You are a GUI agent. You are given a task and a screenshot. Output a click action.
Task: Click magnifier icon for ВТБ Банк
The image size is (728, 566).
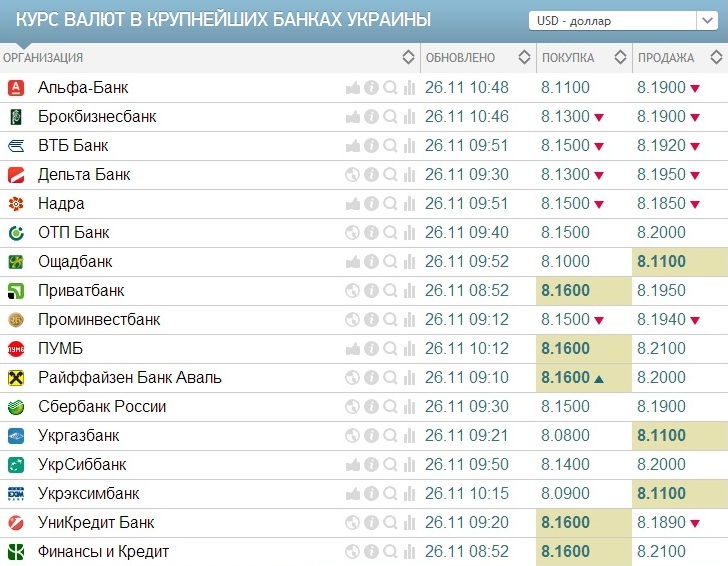point(390,145)
